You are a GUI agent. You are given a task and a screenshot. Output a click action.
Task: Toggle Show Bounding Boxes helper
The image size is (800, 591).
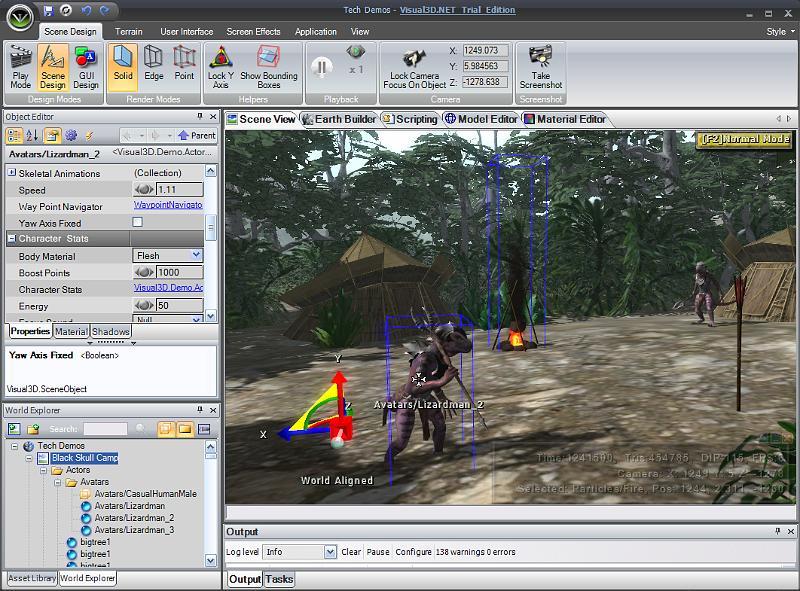(269, 67)
